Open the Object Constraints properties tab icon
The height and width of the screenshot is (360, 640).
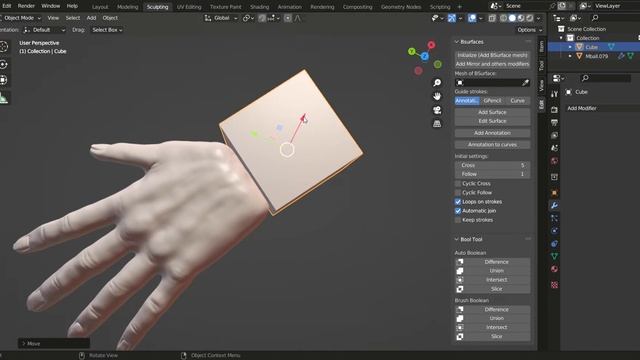pos(554,244)
